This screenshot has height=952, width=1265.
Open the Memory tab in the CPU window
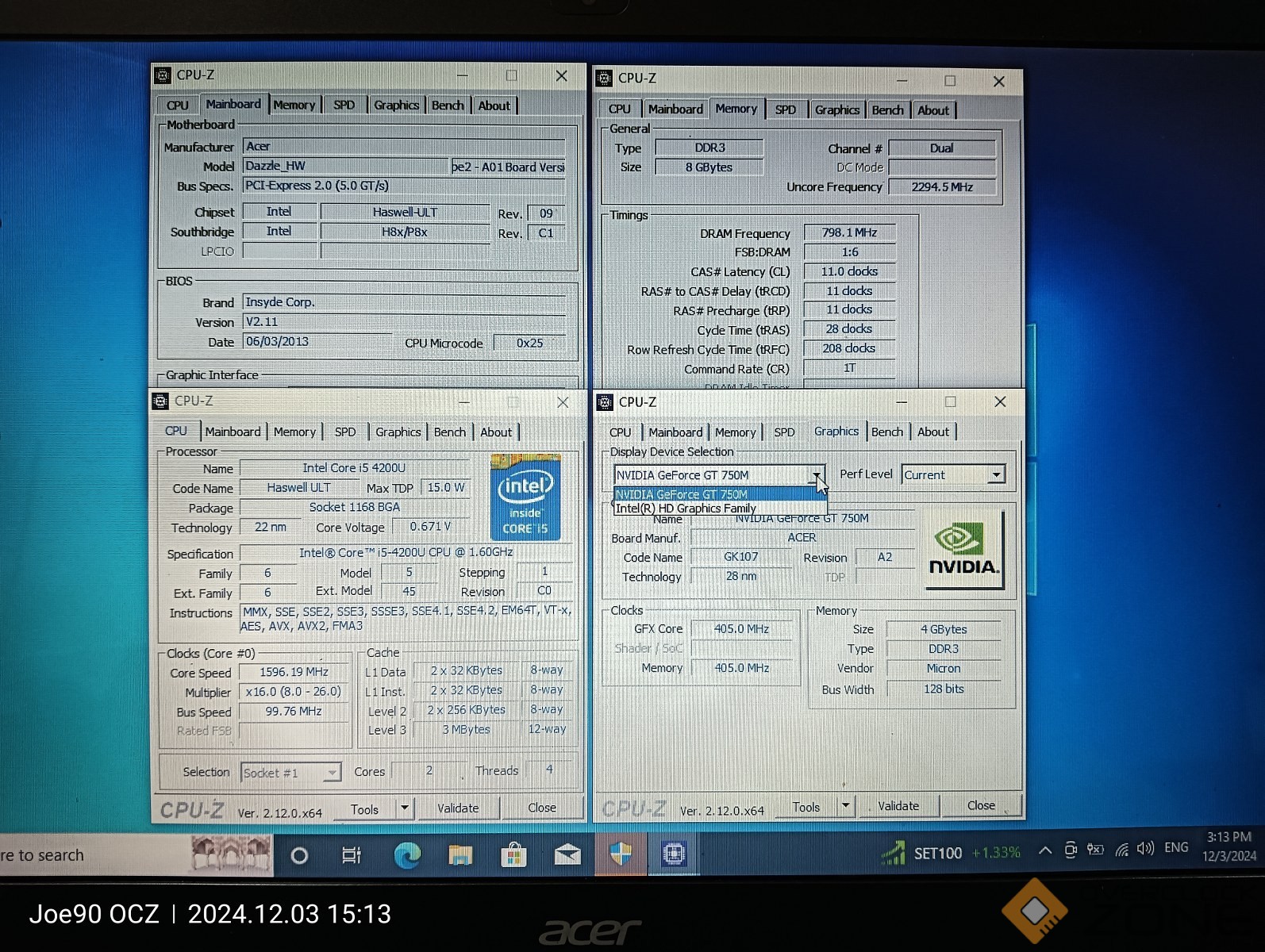tap(294, 432)
